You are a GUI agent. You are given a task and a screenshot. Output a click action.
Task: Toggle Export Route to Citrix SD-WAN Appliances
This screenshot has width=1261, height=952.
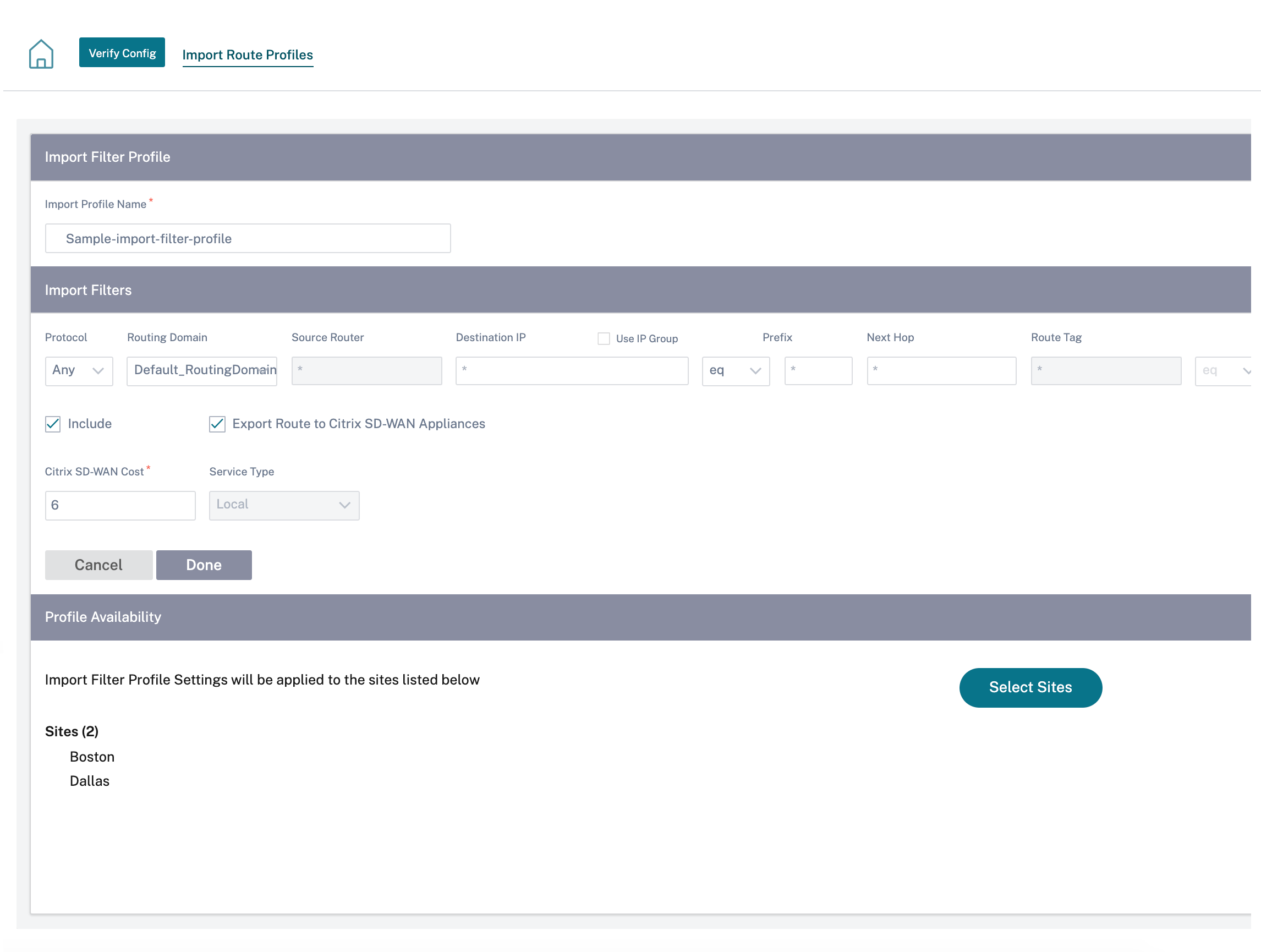point(217,424)
